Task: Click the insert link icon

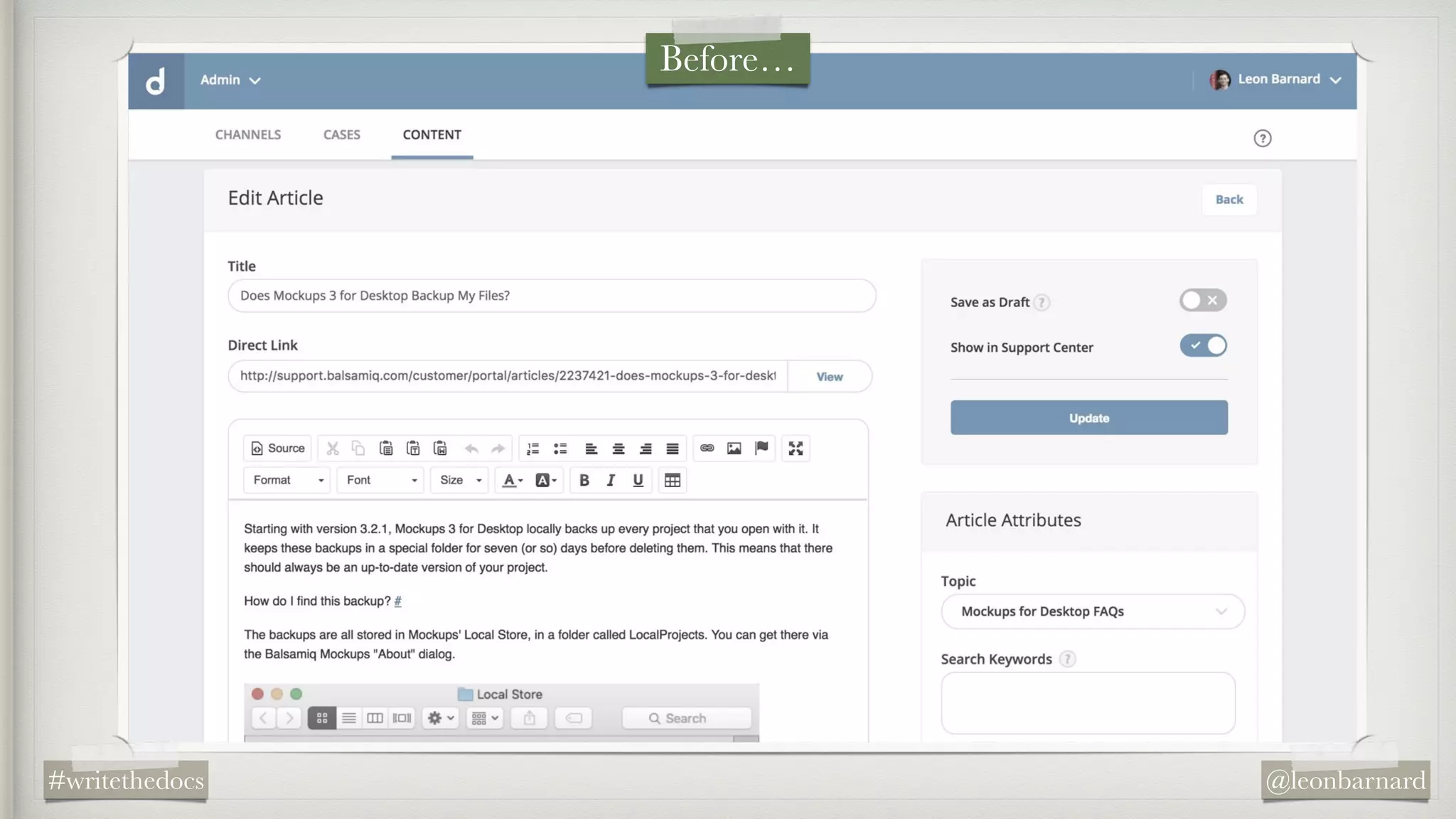Action: [707, 449]
